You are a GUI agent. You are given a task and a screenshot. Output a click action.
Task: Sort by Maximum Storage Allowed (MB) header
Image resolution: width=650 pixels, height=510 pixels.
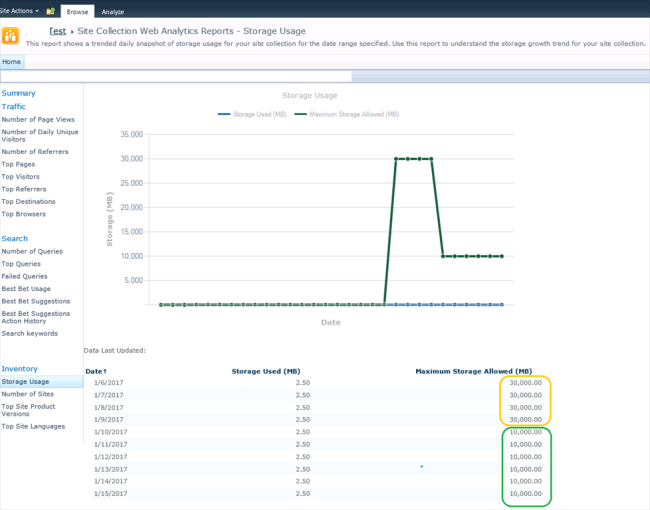tap(473, 372)
